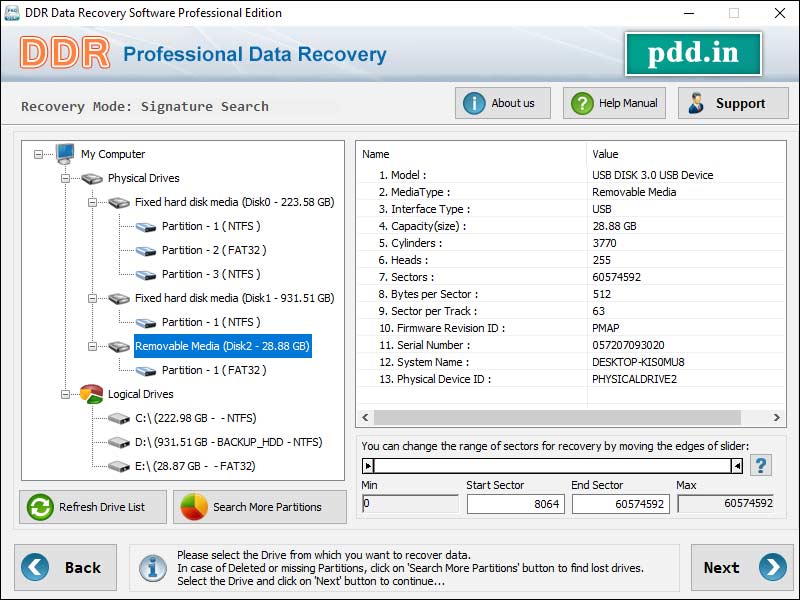
Task: Click the left edge handle of sector slider
Action: (x=368, y=466)
